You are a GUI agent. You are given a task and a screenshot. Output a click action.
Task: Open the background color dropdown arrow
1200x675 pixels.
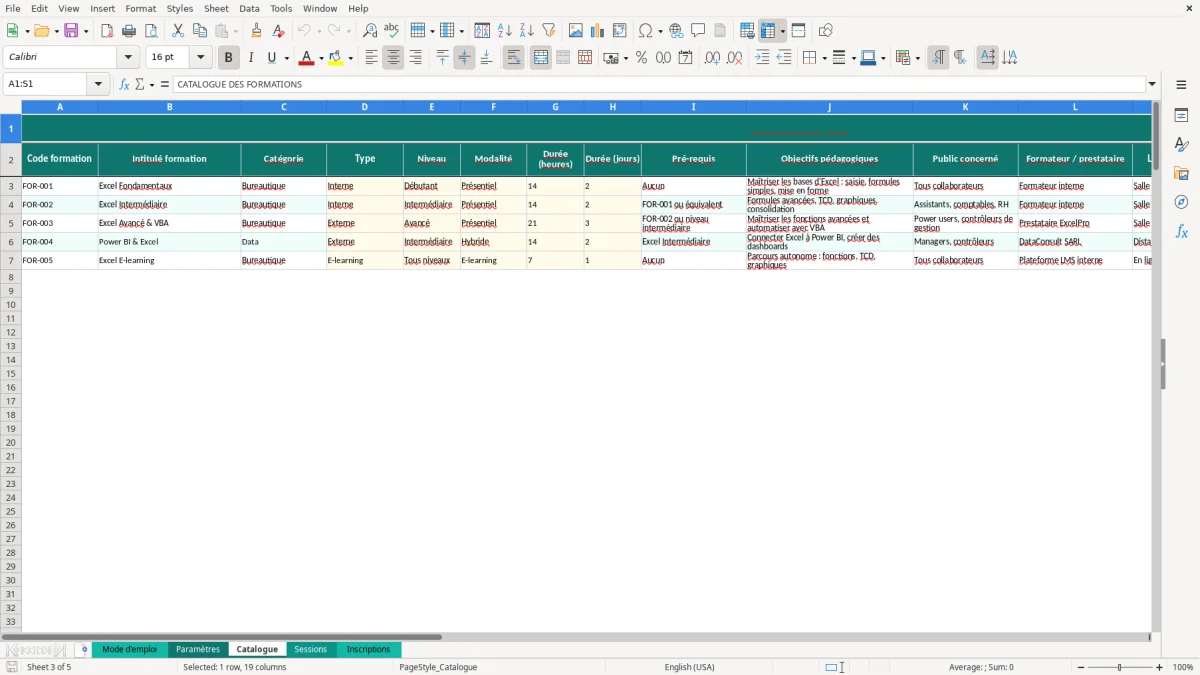(x=350, y=58)
